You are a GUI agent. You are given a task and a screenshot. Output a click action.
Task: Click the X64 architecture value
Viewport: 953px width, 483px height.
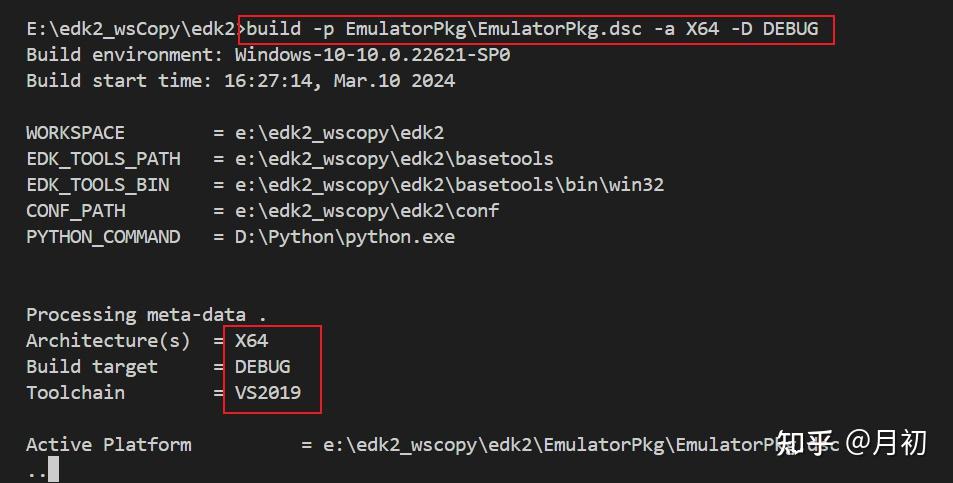pyautogui.click(x=252, y=341)
